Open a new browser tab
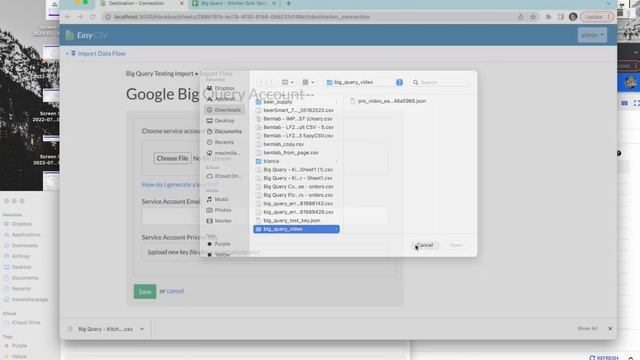This screenshot has height=360, width=640. click(x=289, y=3)
